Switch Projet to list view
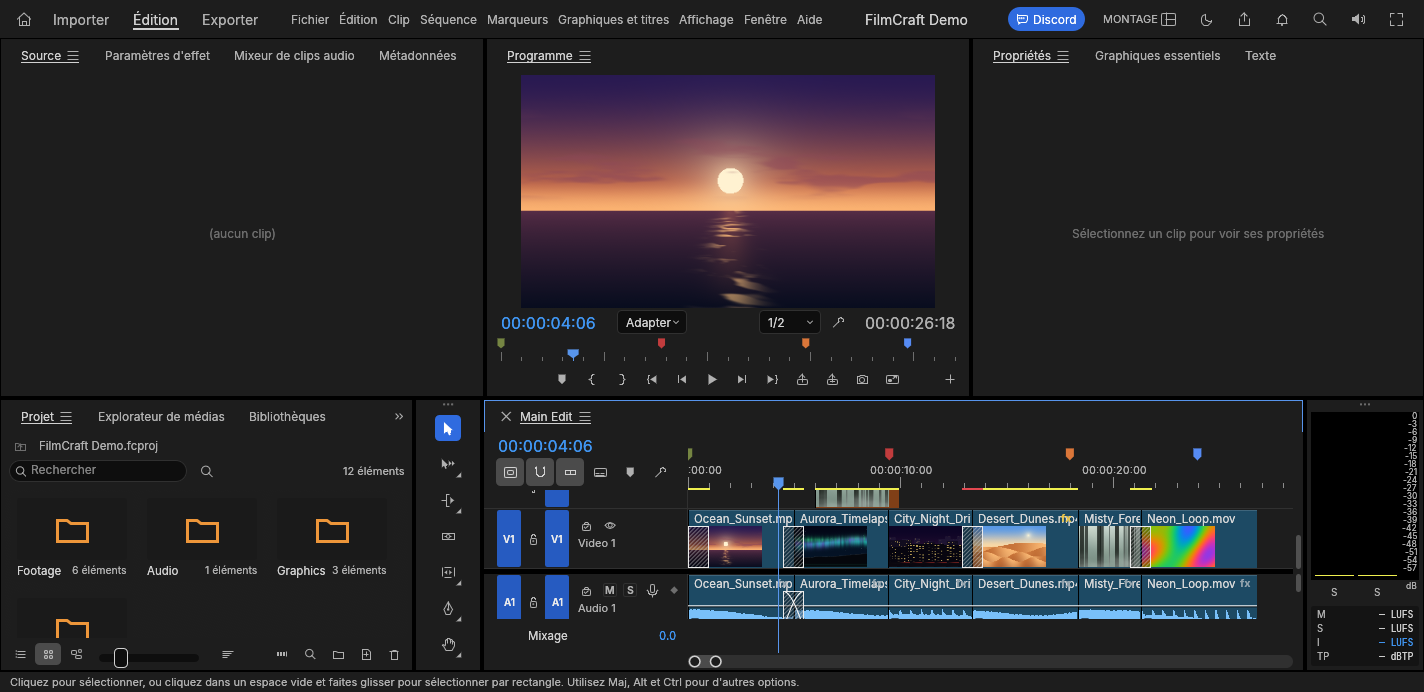Image resolution: width=1424 pixels, height=692 pixels. 20,655
